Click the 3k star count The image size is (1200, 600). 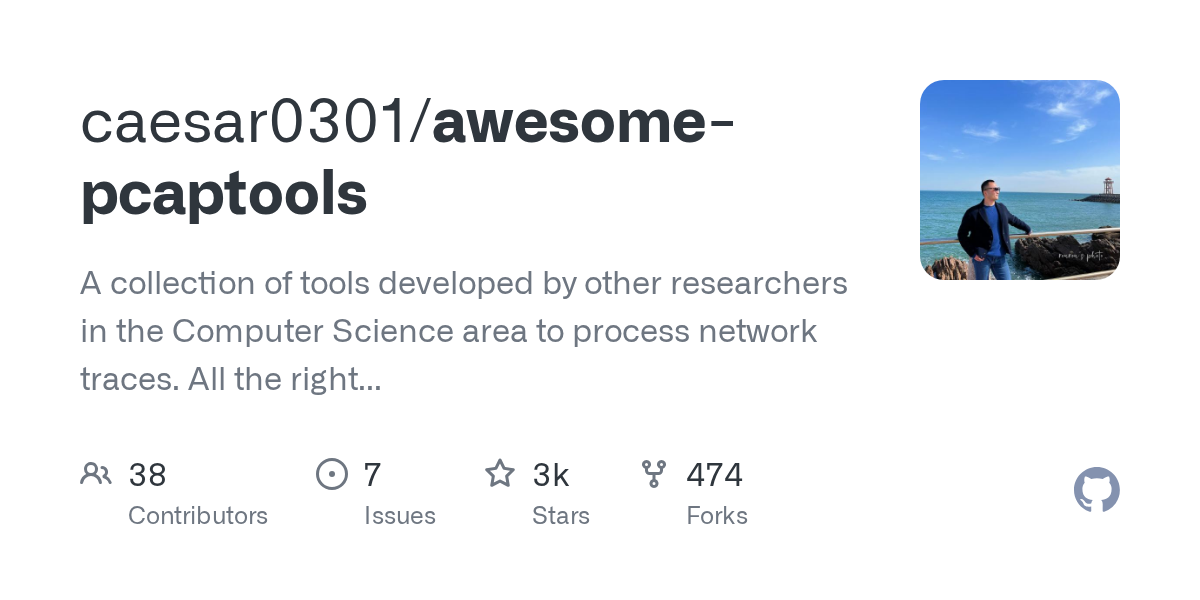coord(551,475)
